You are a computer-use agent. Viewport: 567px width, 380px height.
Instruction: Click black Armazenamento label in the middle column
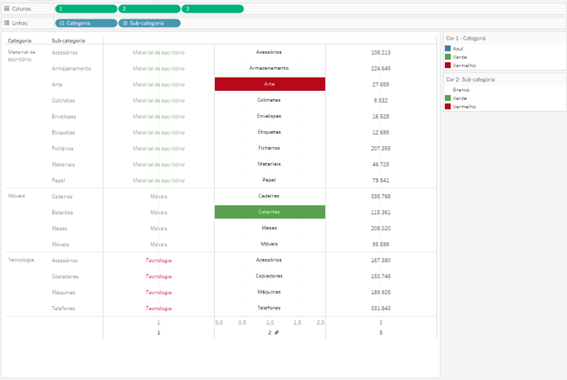pos(269,68)
